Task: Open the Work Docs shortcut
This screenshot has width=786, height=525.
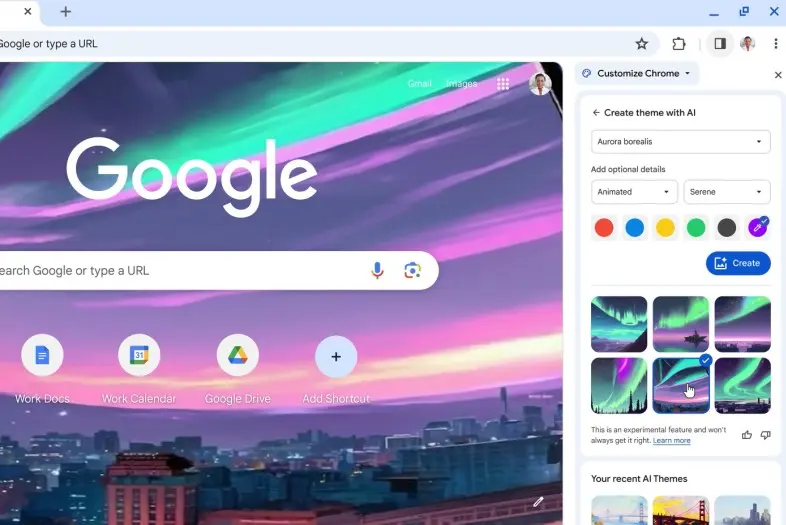Action: click(42, 356)
